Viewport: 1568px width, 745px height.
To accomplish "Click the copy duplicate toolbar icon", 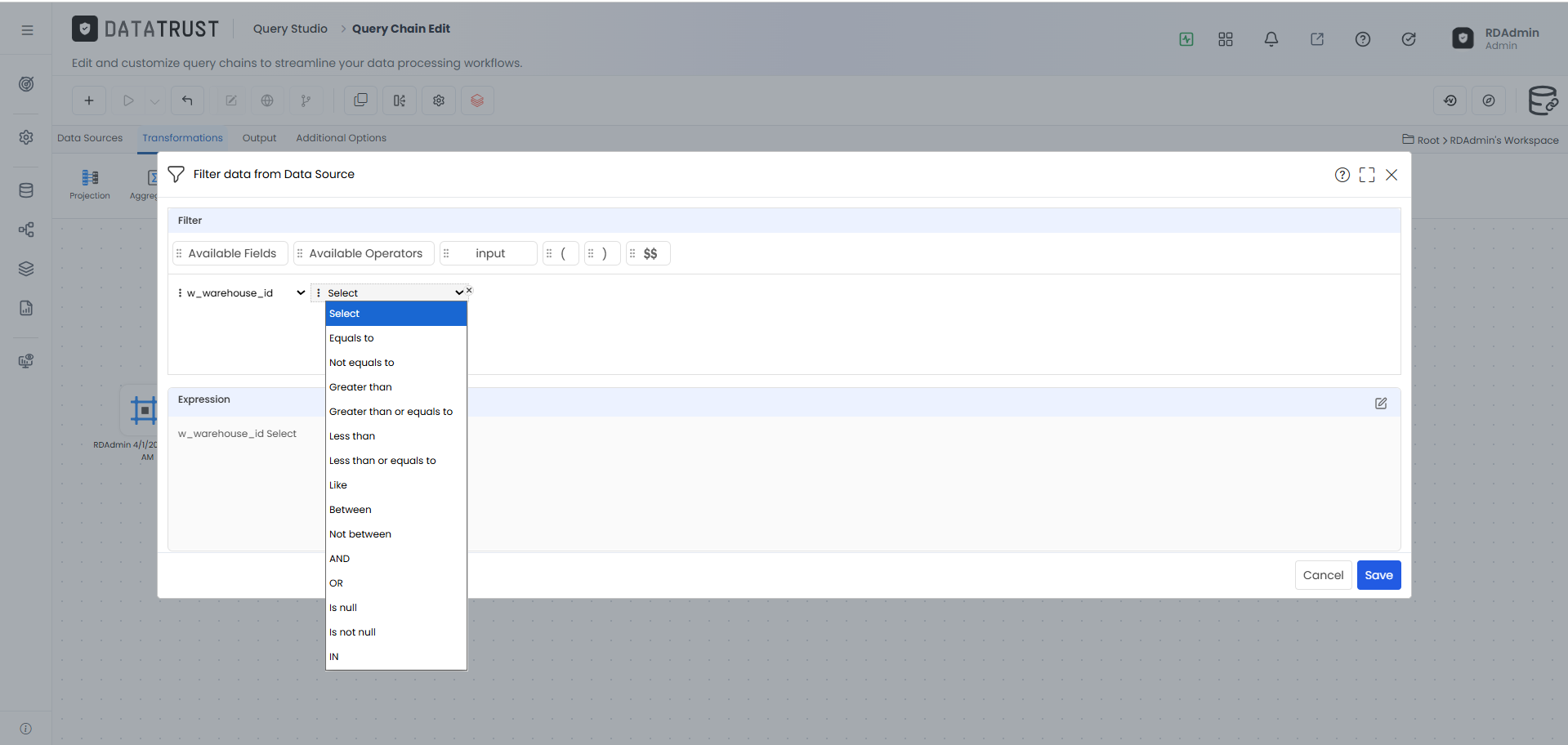I will (360, 100).
